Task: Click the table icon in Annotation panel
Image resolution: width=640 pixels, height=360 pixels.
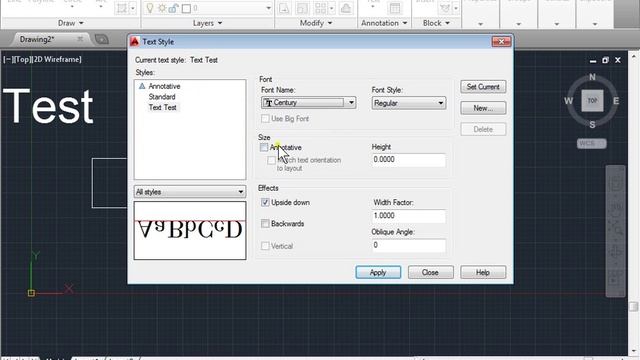Action: tap(395, 8)
